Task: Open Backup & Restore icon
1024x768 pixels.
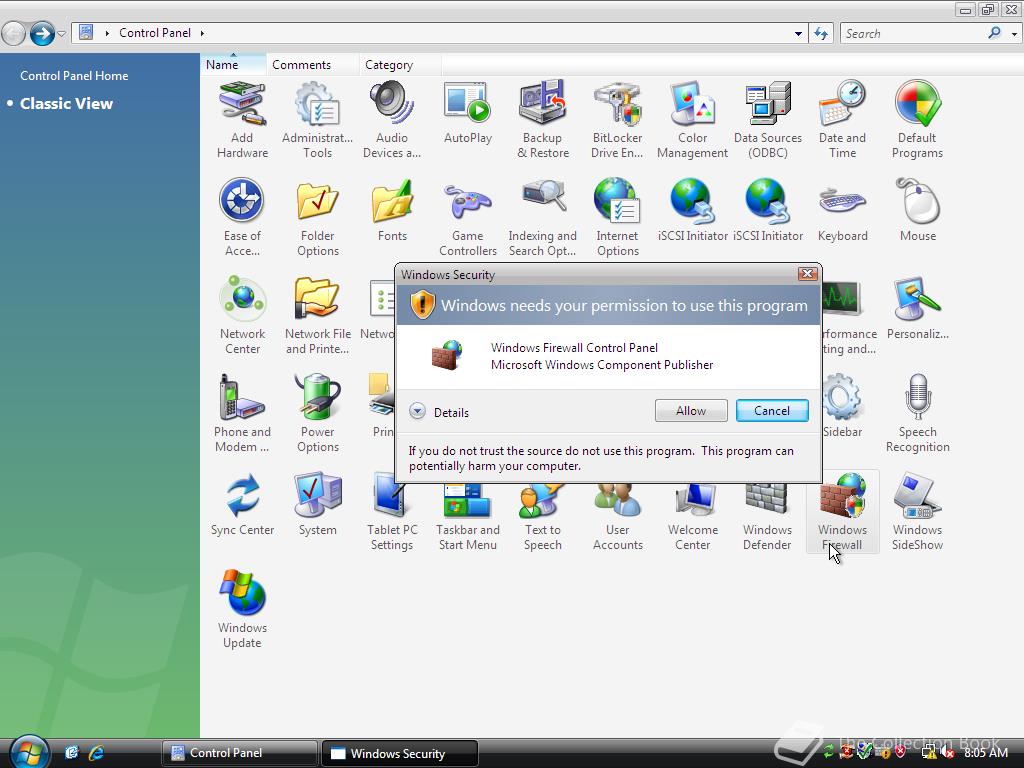Action: point(543,120)
